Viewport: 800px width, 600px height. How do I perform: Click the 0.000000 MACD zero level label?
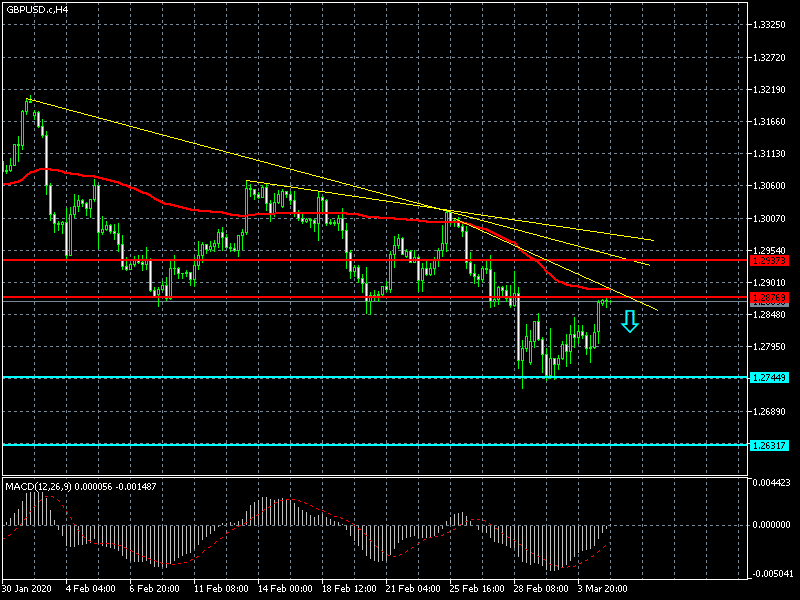[x=771, y=524]
